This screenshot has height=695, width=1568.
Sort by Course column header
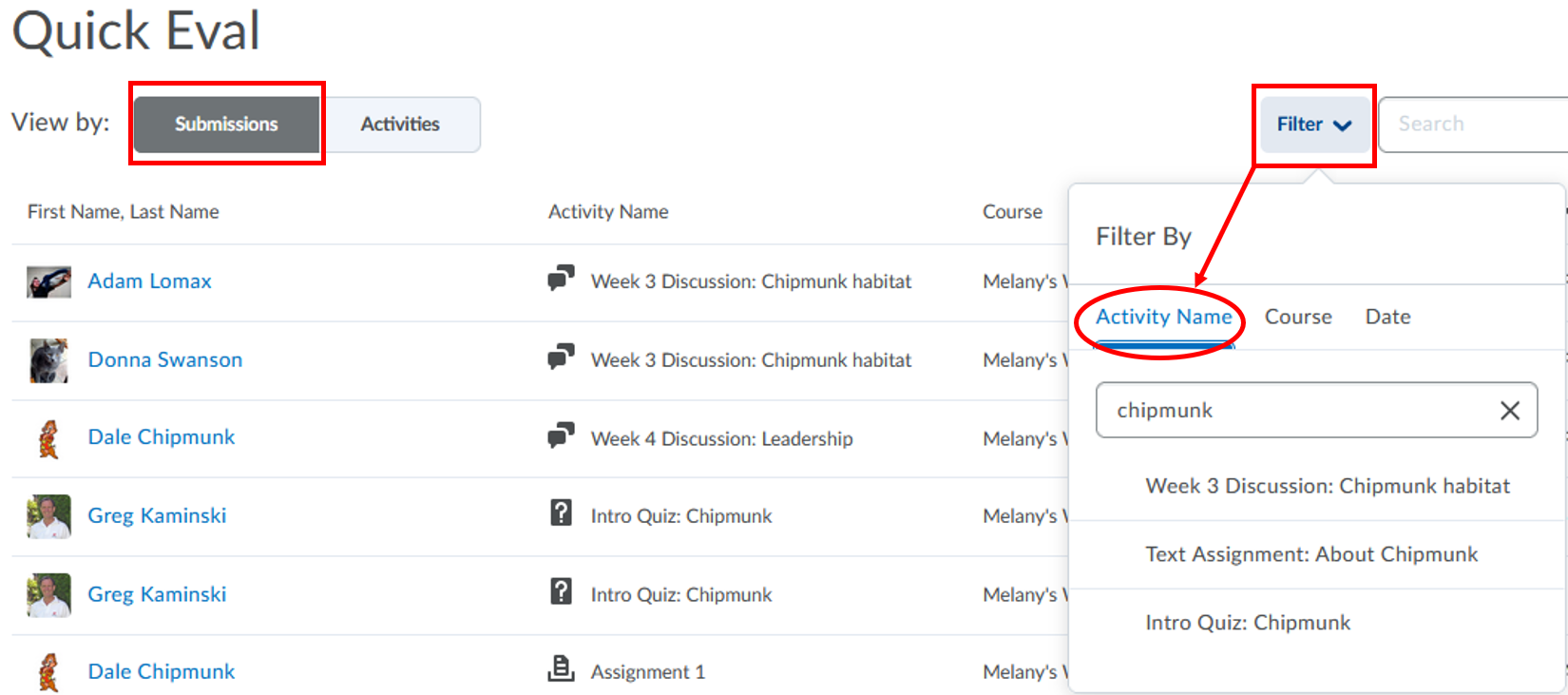pos(1012,212)
